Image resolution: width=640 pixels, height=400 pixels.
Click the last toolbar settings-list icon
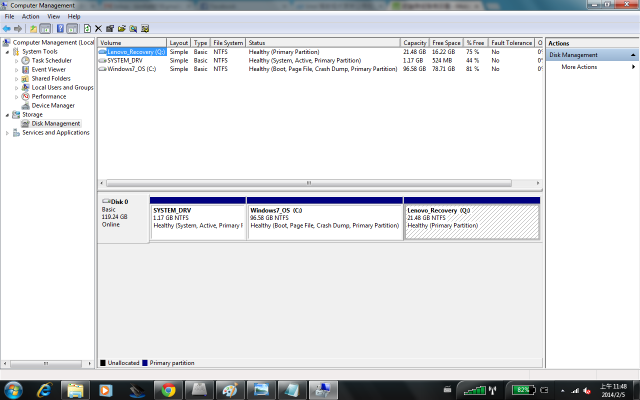point(144,29)
